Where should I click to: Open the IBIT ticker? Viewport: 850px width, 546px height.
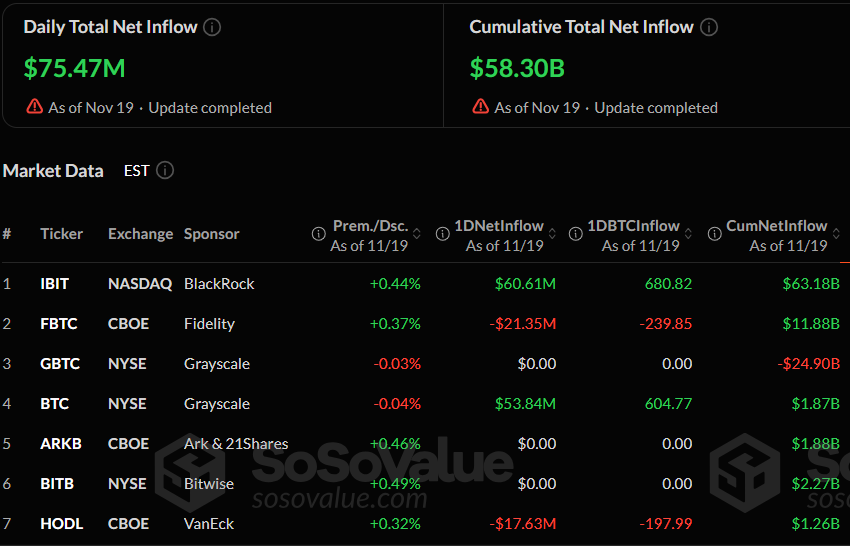coord(54,284)
